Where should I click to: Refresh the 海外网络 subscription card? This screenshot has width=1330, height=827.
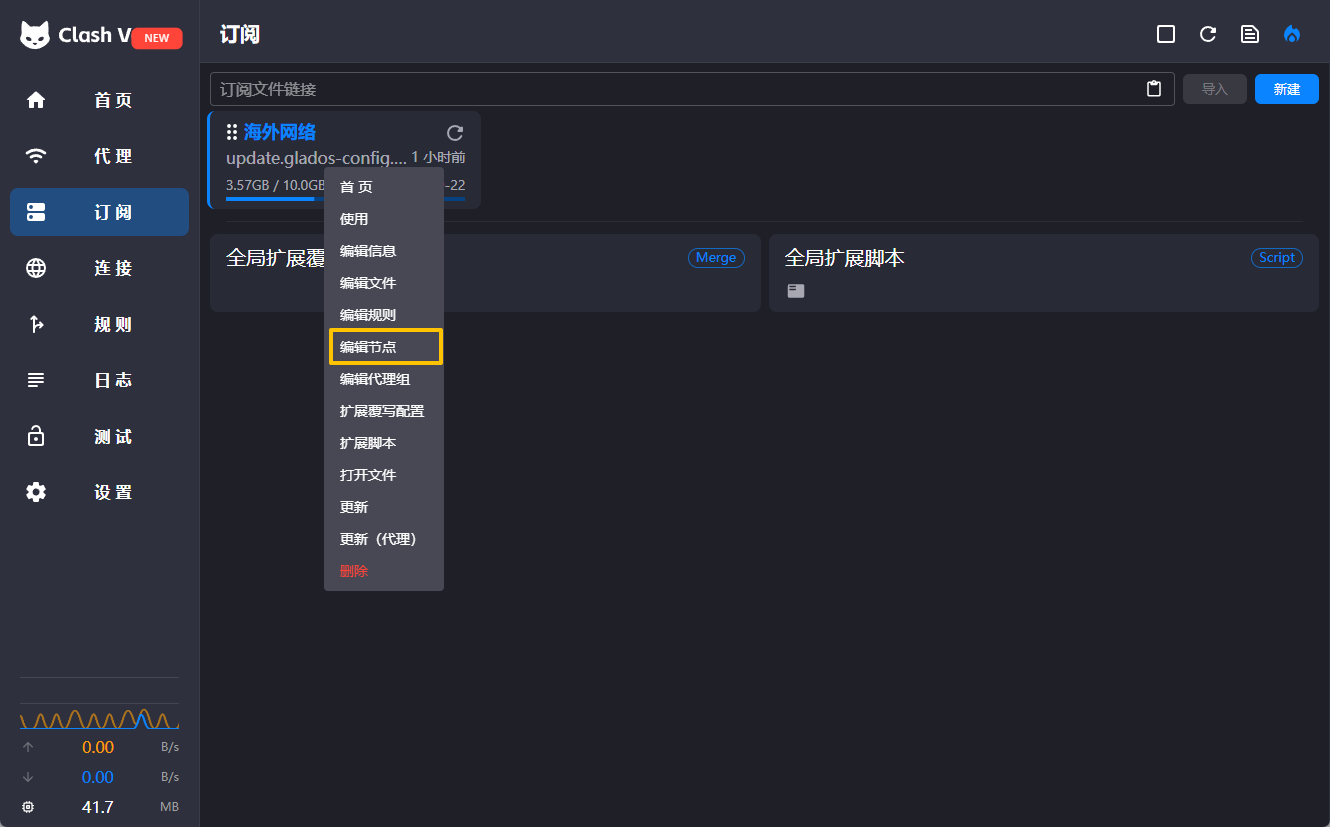point(455,133)
